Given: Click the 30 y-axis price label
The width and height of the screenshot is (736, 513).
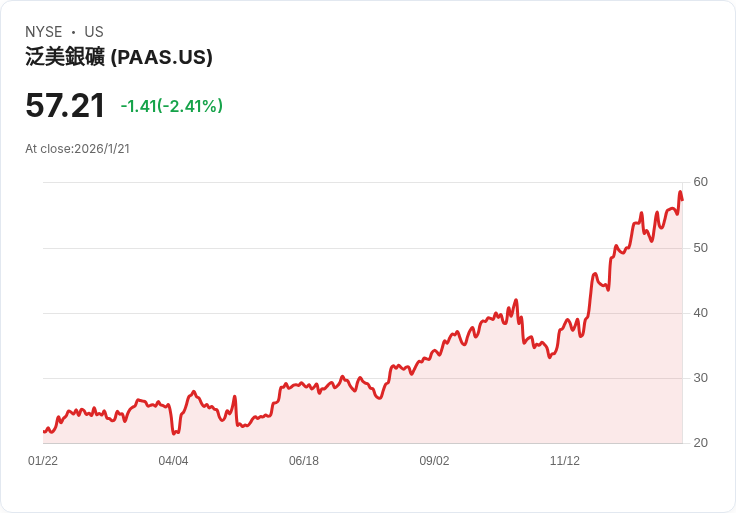Looking at the screenshot, I should click(x=700, y=378).
